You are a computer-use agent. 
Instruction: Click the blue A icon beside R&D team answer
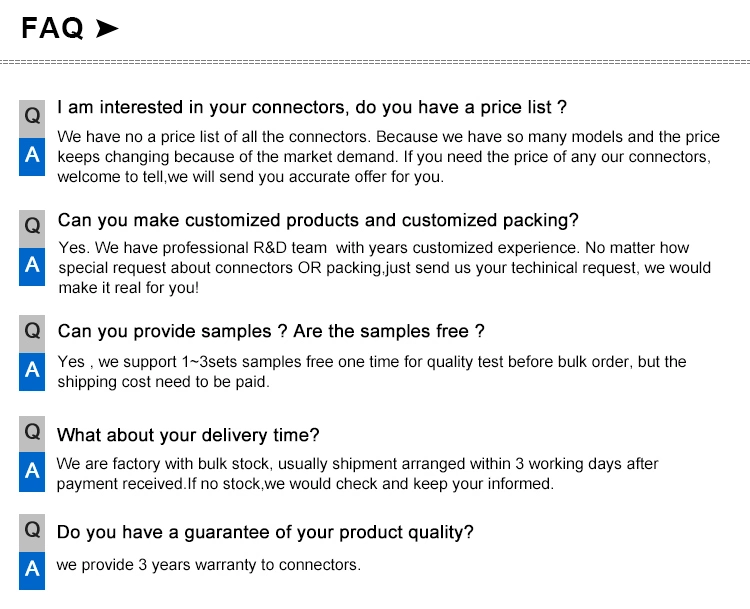[x=32, y=266]
